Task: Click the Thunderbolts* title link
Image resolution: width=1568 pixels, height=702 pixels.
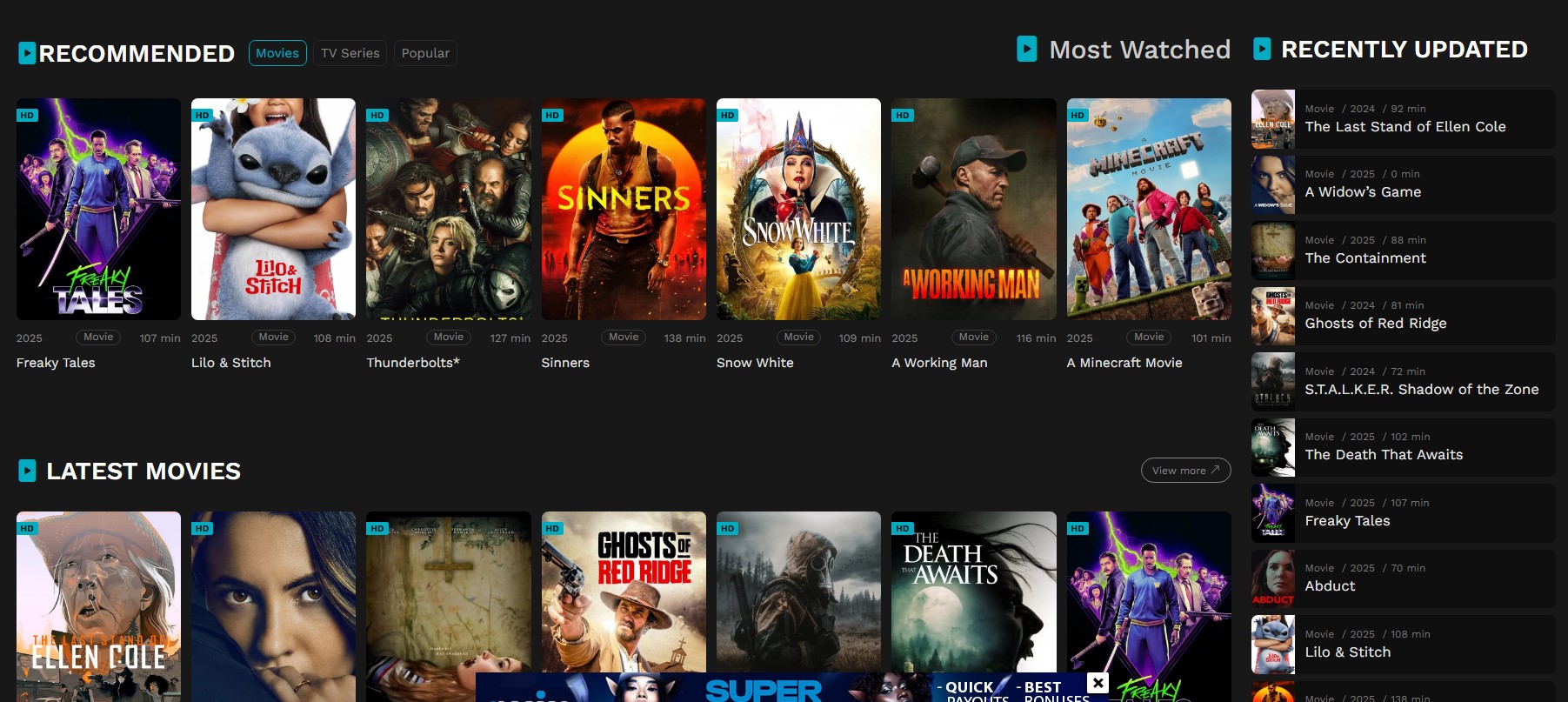Action: coord(413,363)
